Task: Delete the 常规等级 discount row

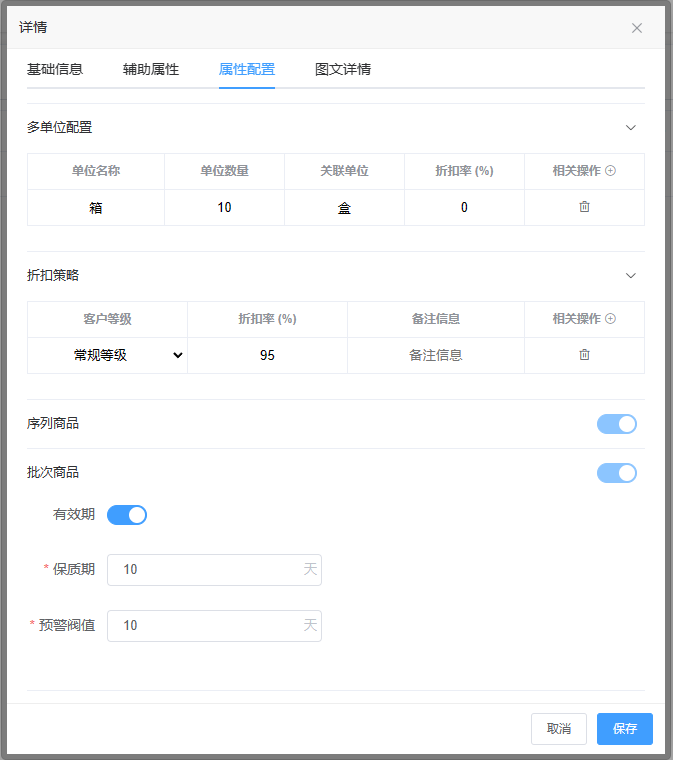Action: pos(585,355)
